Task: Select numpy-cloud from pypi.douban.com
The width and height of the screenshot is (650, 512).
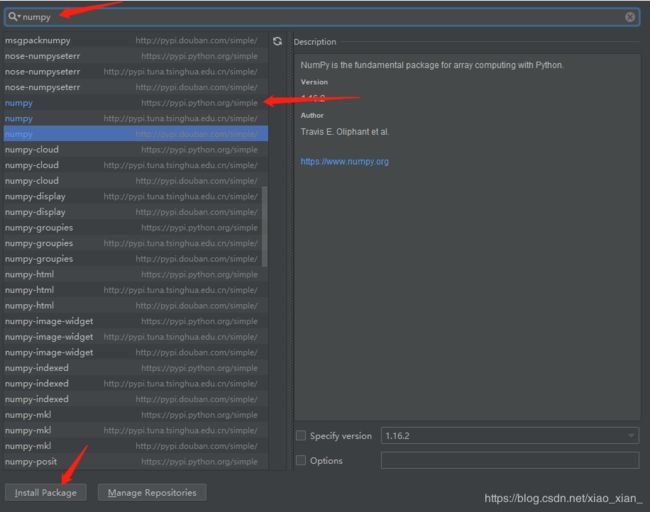Action: [x=136, y=181]
